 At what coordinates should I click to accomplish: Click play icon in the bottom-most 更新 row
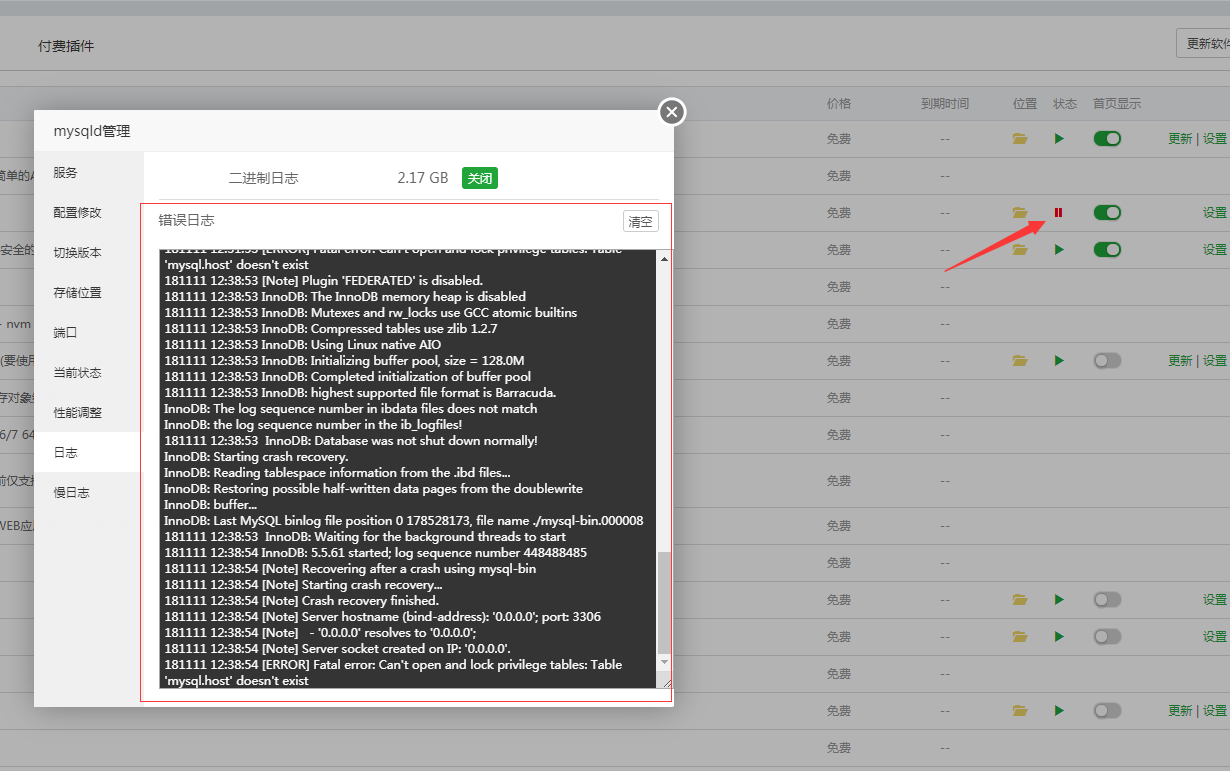(1059, 710)
